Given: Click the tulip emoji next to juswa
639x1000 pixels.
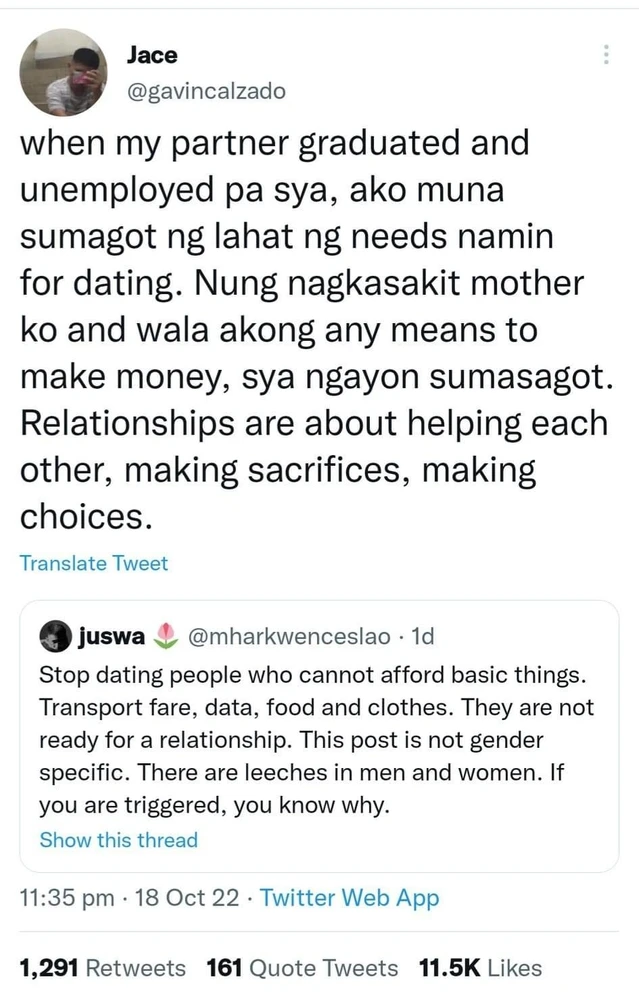Looking at the screenshot, I should coord(167,636).
